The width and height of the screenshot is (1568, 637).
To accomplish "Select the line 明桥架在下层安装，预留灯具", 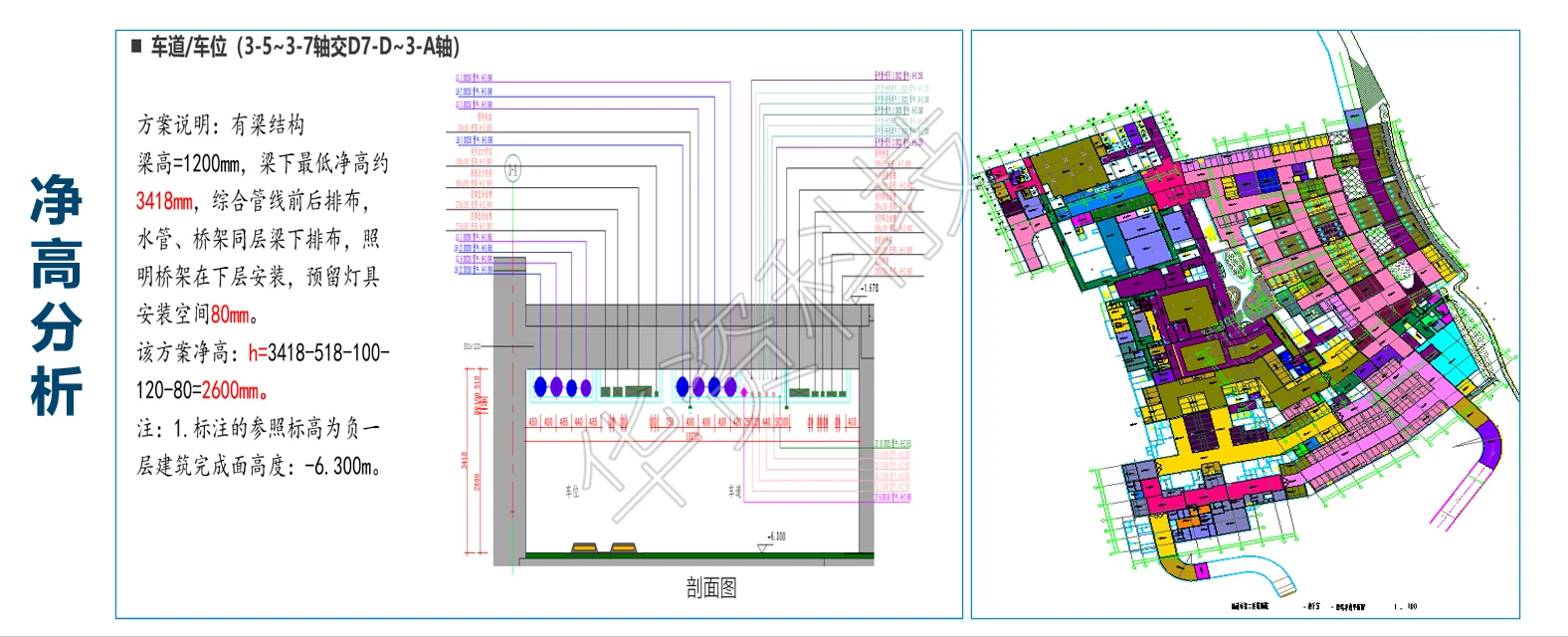I will pos(259,277).
